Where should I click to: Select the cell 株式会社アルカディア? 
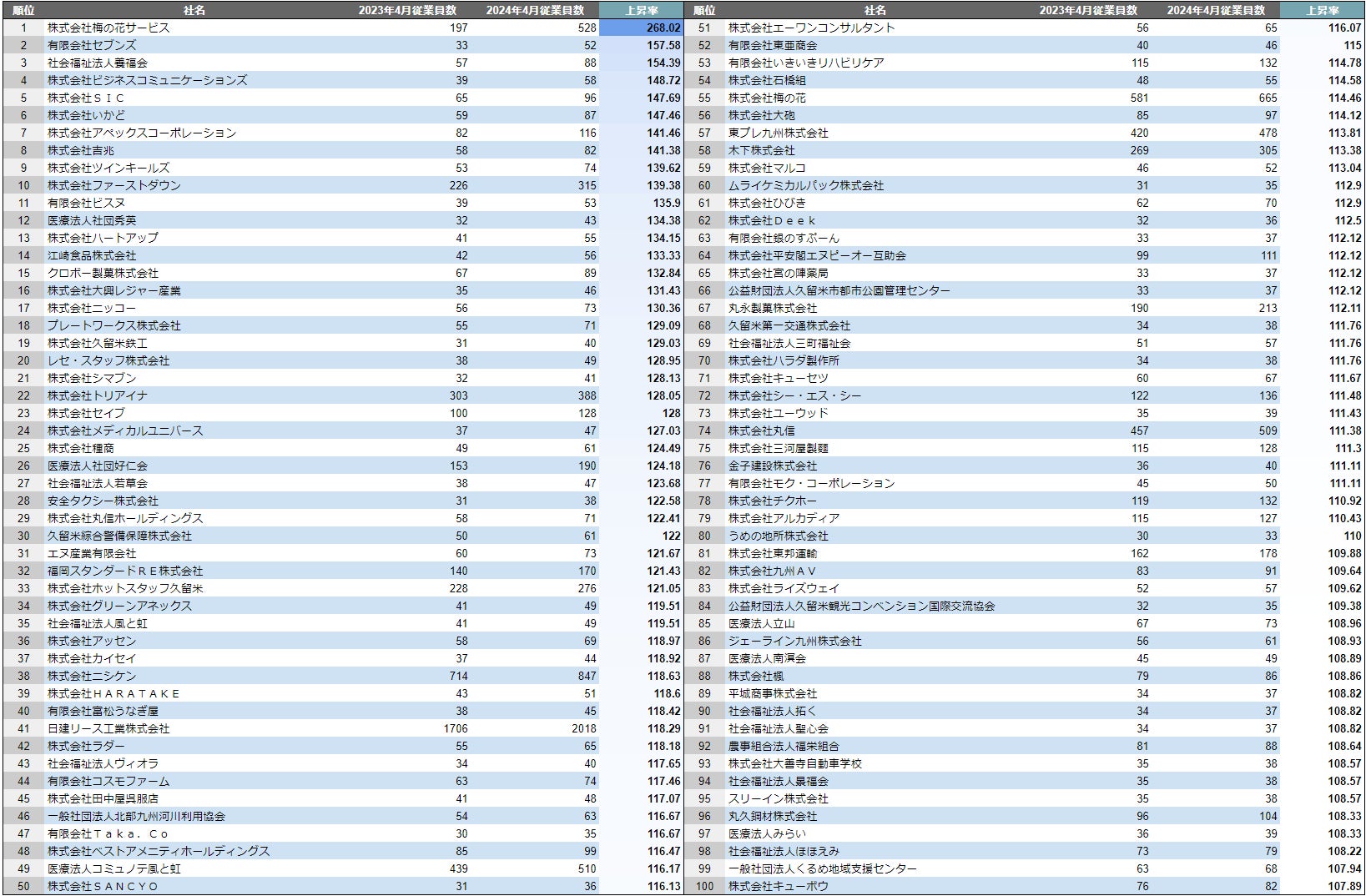click(784, 518)
